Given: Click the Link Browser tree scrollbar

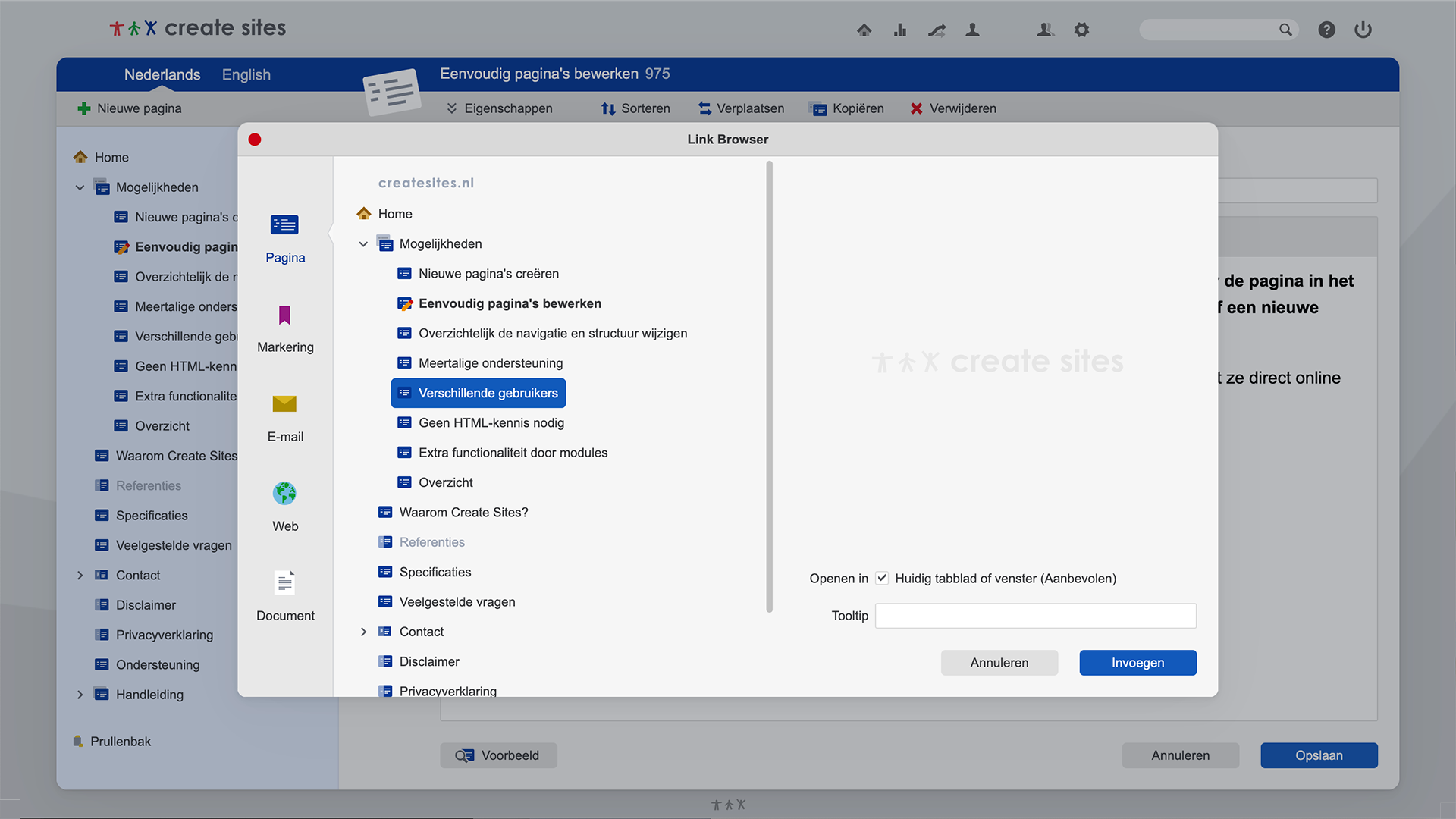Looking at the screenshot, I should click(769, 387).
